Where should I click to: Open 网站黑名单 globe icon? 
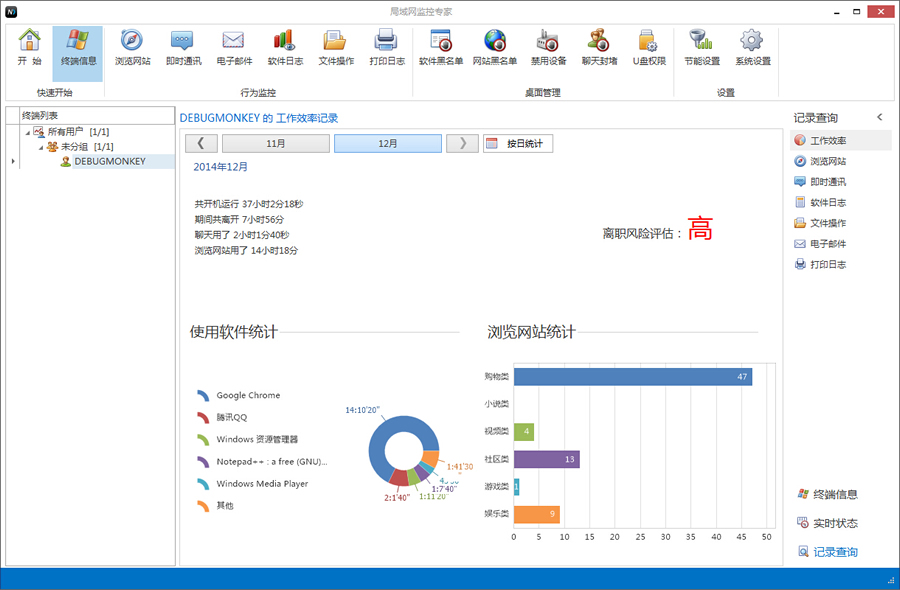[494, 47]
